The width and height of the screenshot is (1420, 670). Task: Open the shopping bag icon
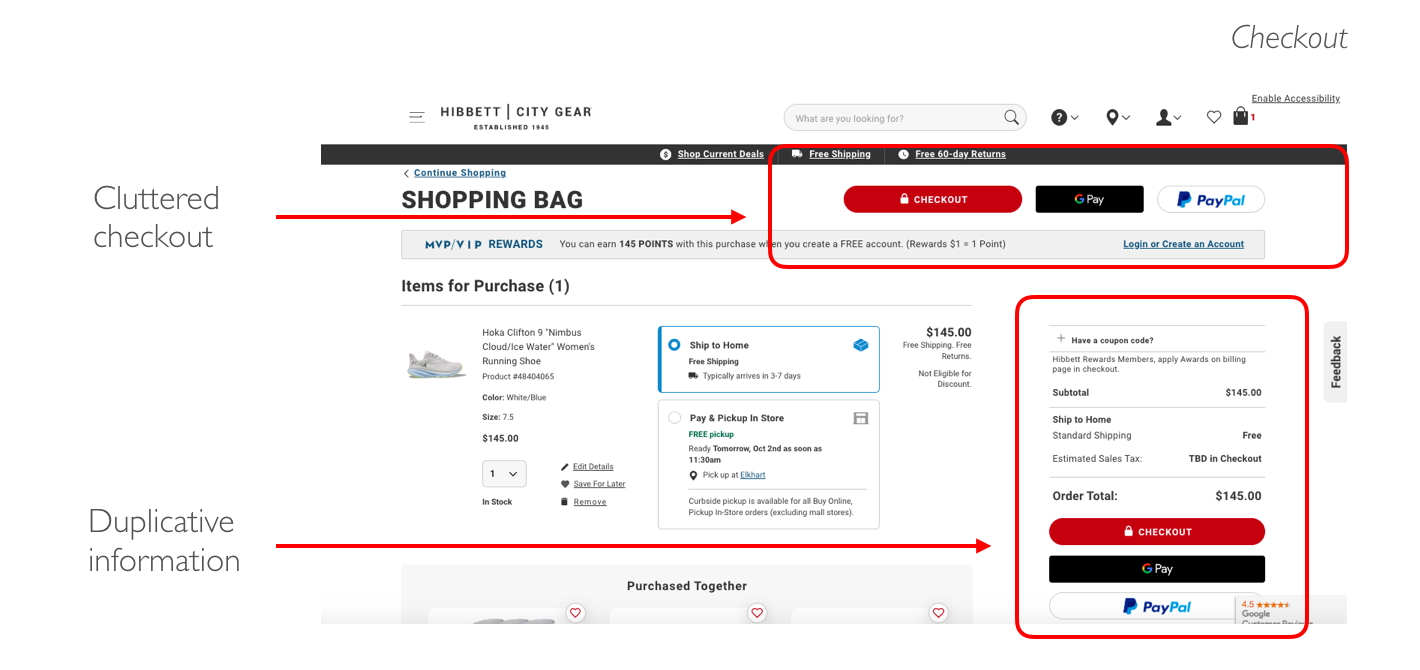coord(1240,116)
